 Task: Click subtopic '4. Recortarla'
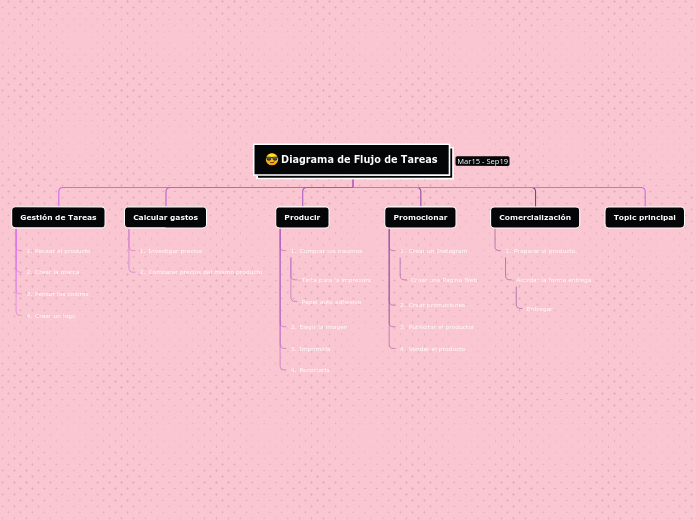310,370
